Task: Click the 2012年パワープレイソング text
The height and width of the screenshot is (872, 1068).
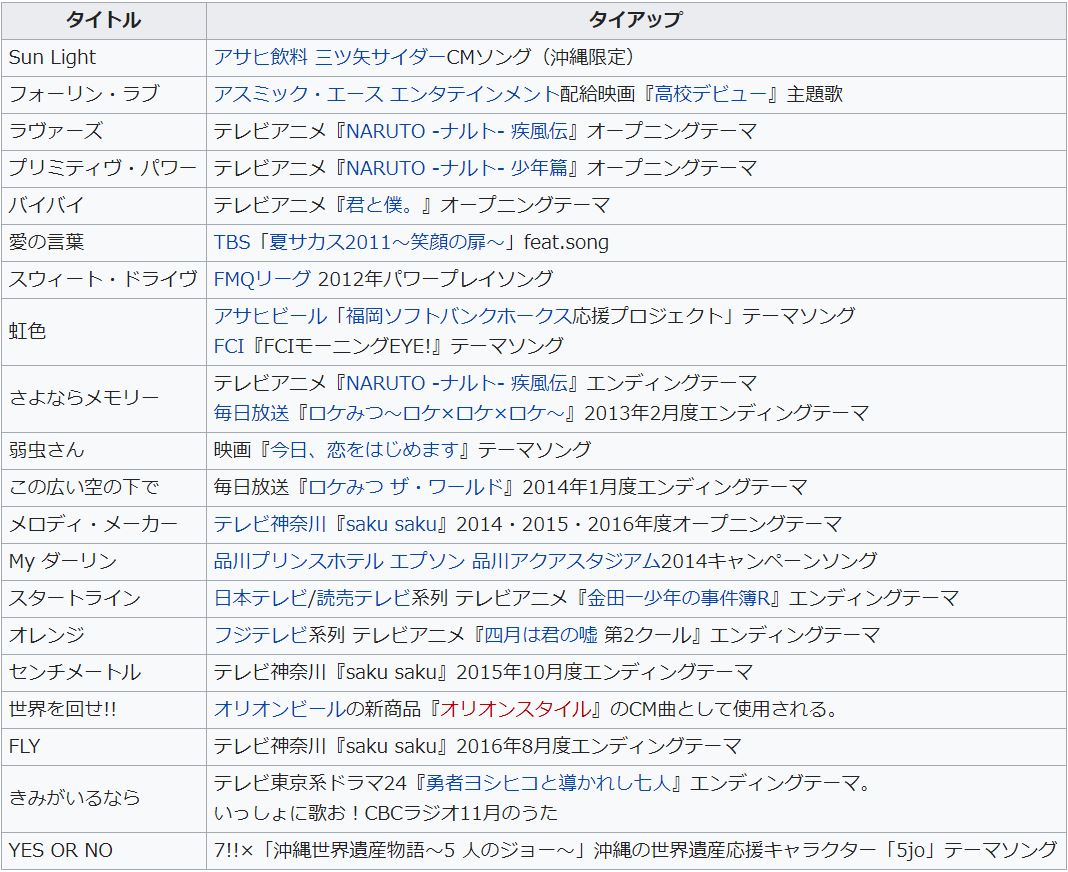Action: click(x=435, y=279)
